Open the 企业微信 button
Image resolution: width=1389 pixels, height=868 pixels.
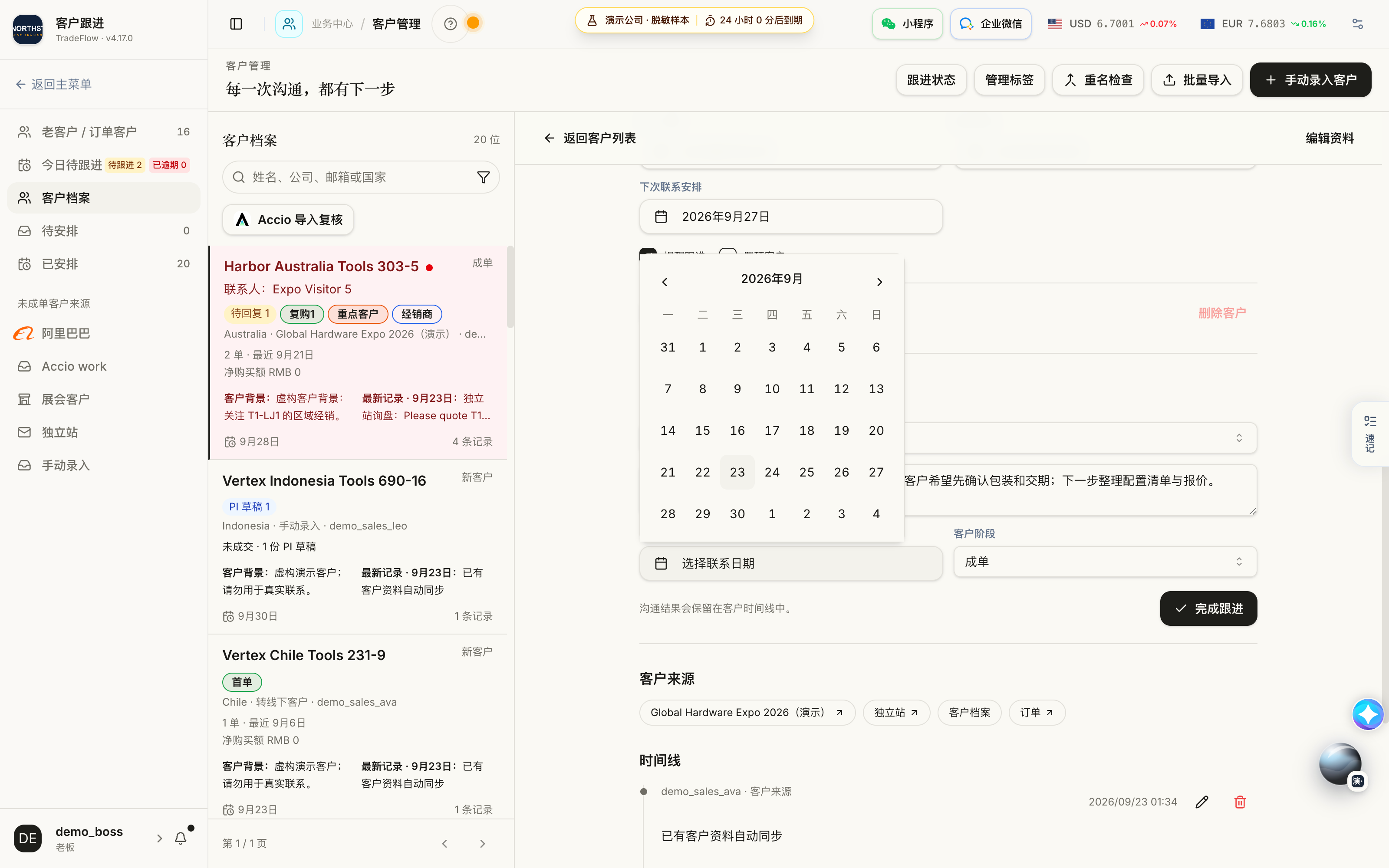991,23
